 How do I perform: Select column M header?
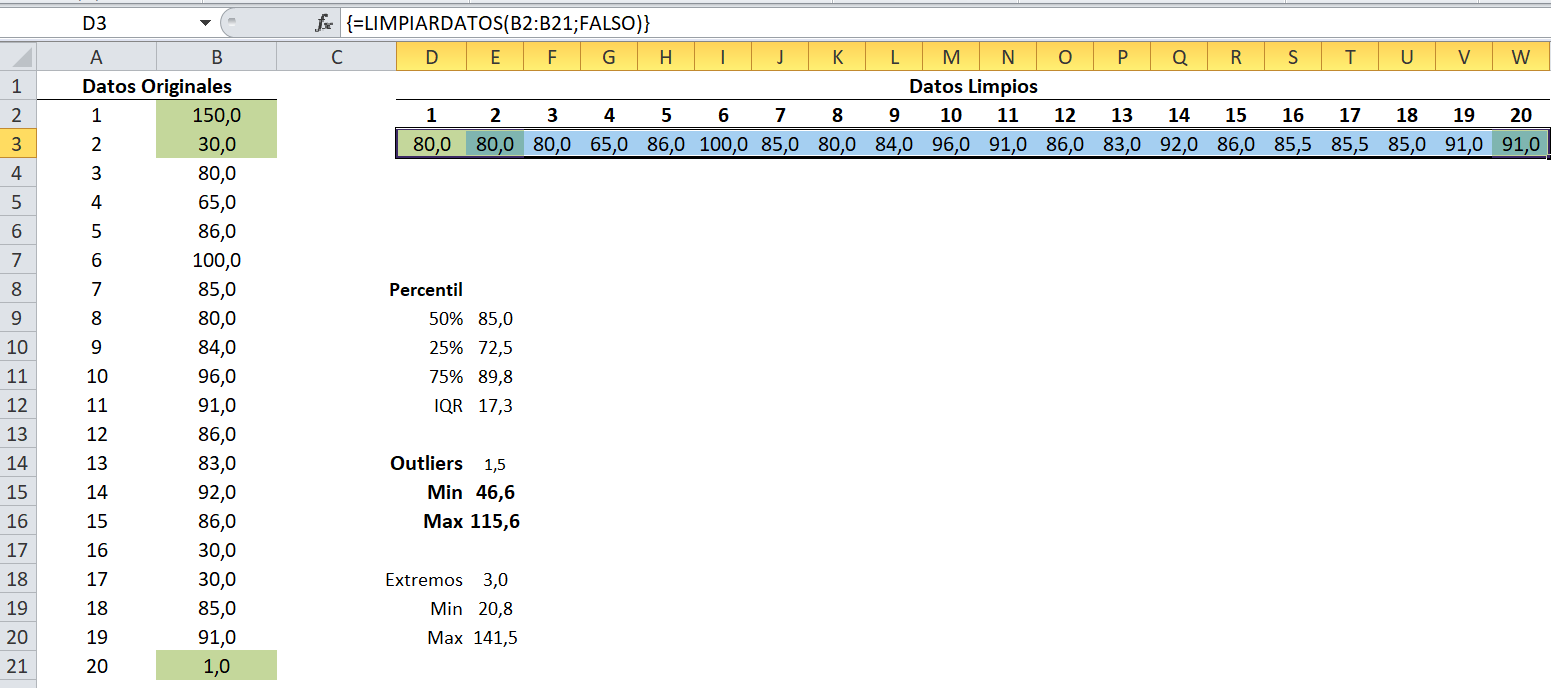point(951,58)
